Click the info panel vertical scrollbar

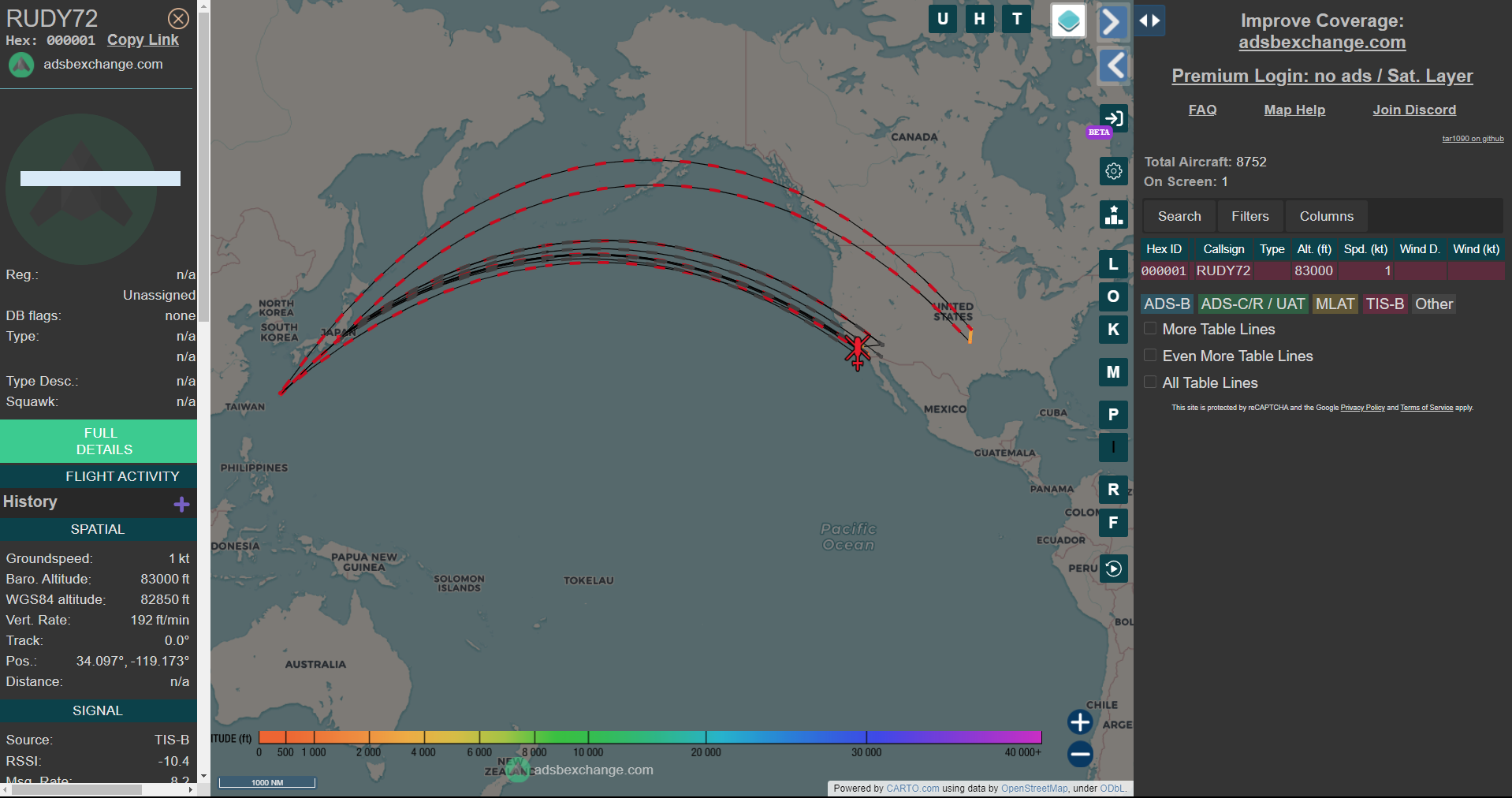click(x=203, y=167)
